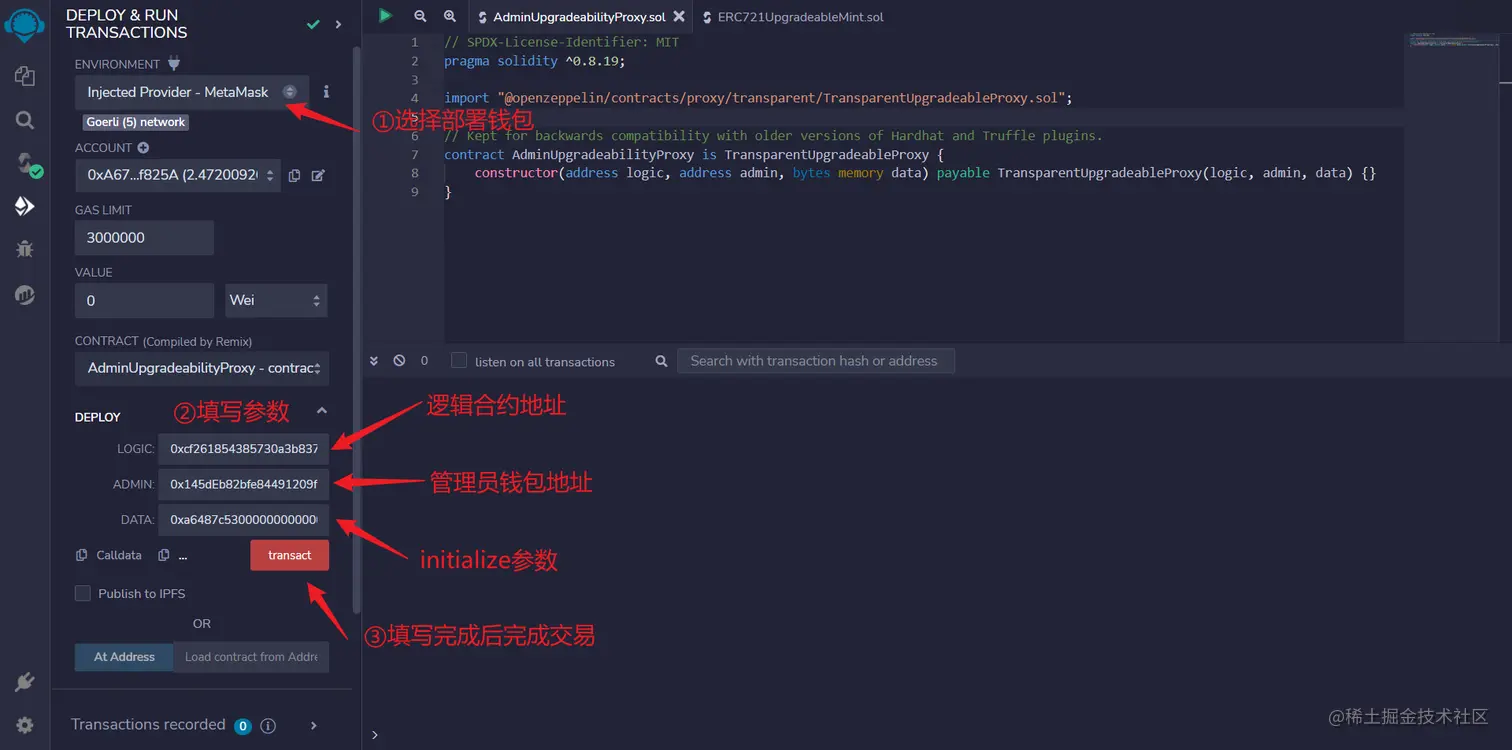Click the editor minimap preview

pyautogui.click(x=1452, y=42)
